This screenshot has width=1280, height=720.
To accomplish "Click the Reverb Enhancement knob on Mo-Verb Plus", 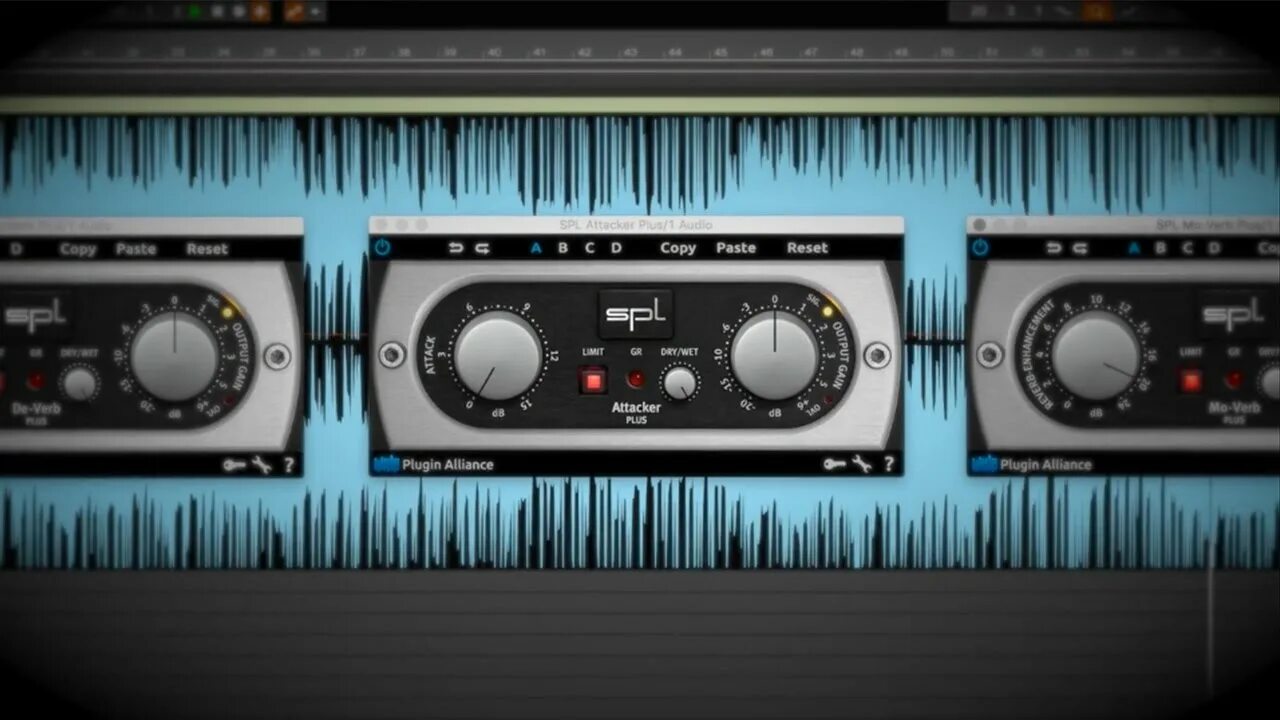I will (x=1096, y=356).
